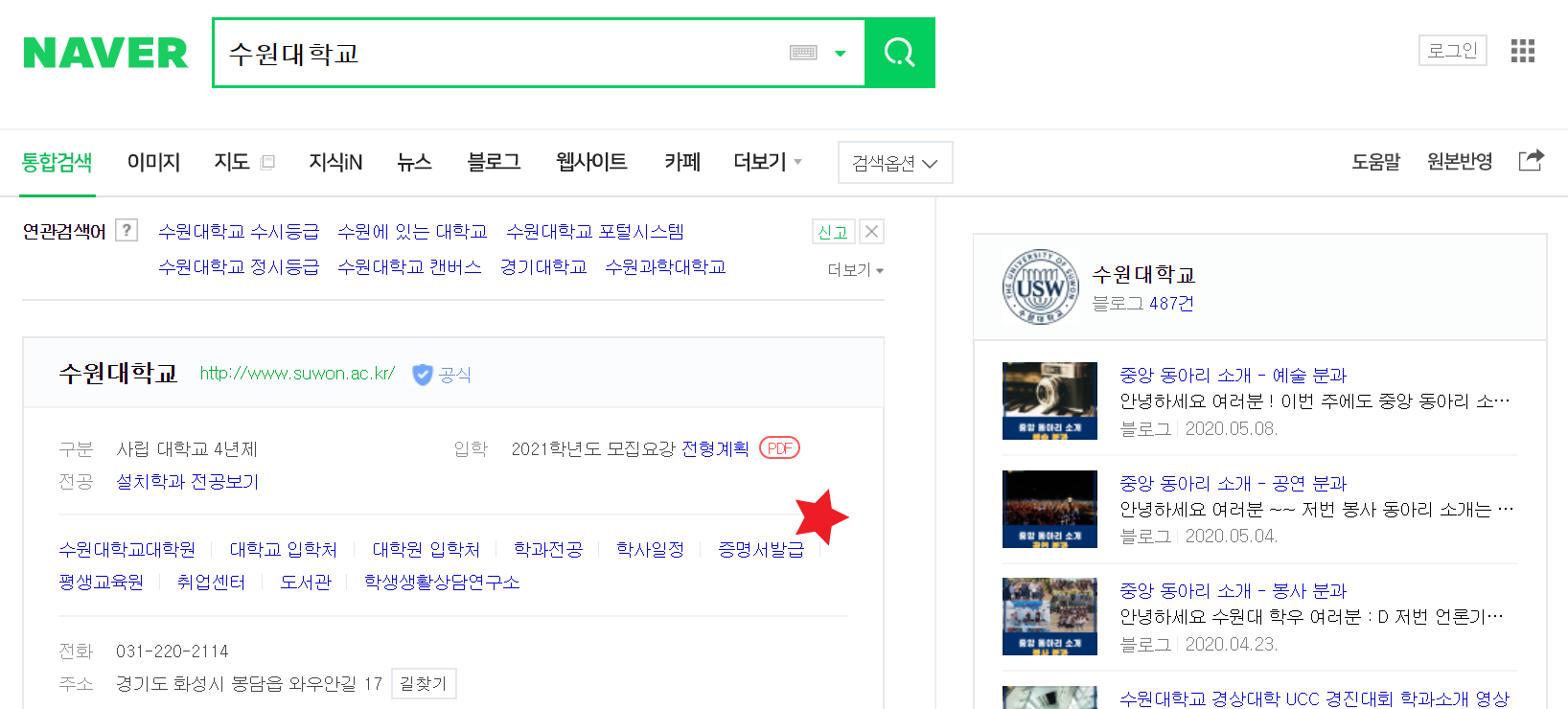Image resolution: width=1568 pixels, height=709 pixels.
Task: Open the 검색옵션 dropdown
Action: pos(895,163)
